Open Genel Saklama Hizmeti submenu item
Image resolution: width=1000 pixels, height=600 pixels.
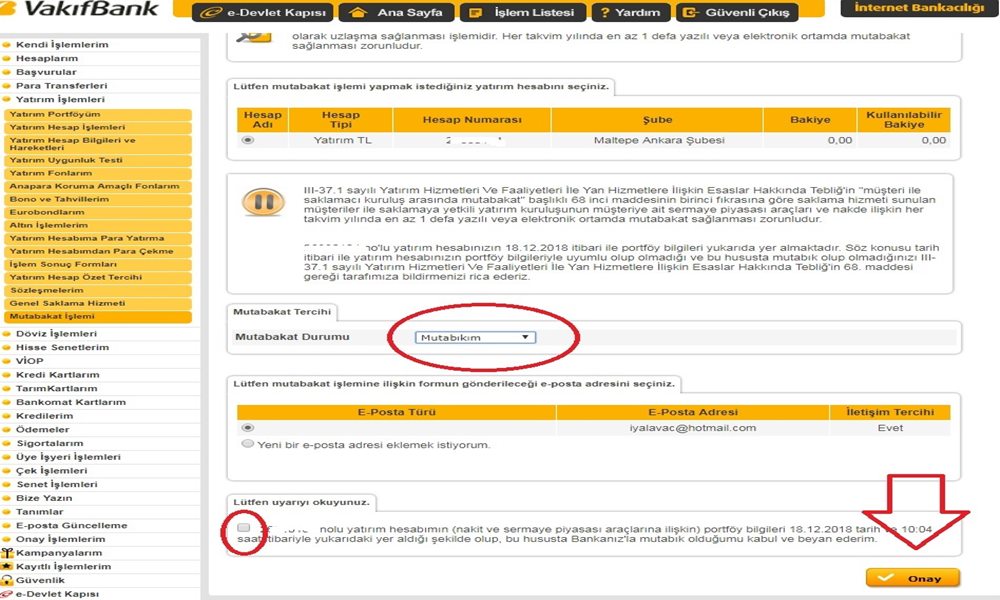[x=98, y=304]
